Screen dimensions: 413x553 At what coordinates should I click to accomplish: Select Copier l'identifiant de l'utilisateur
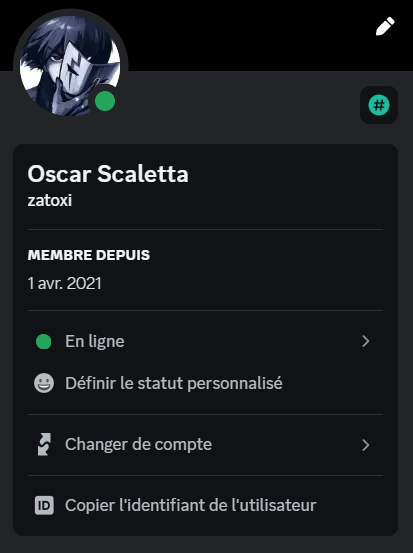pyautogui.click(x=205, y=505)
